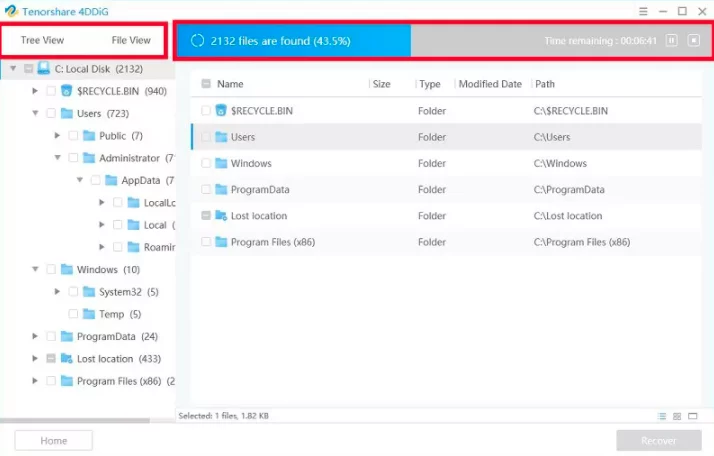Click the Lost location folder icon in list
The width and height of the screenshot is (714, 456).
pos(221,215)
